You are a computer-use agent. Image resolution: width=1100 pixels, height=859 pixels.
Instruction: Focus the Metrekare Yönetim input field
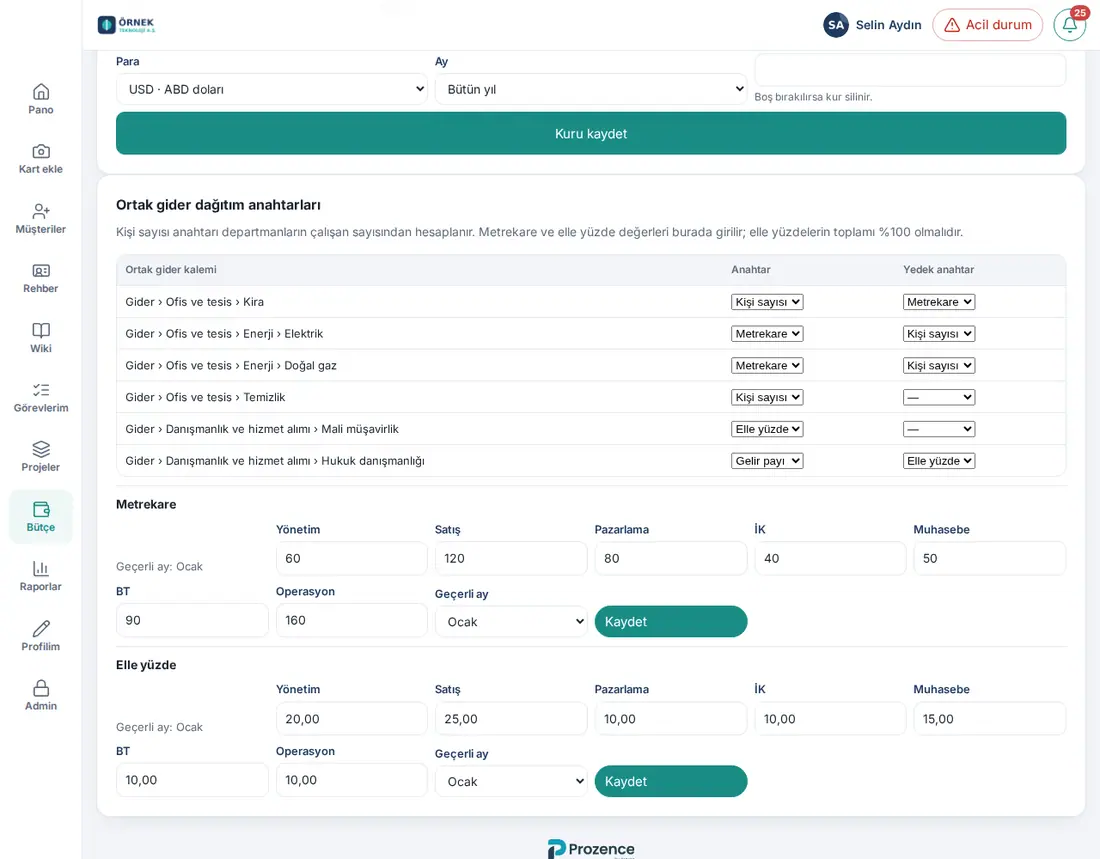pos(351,559)
